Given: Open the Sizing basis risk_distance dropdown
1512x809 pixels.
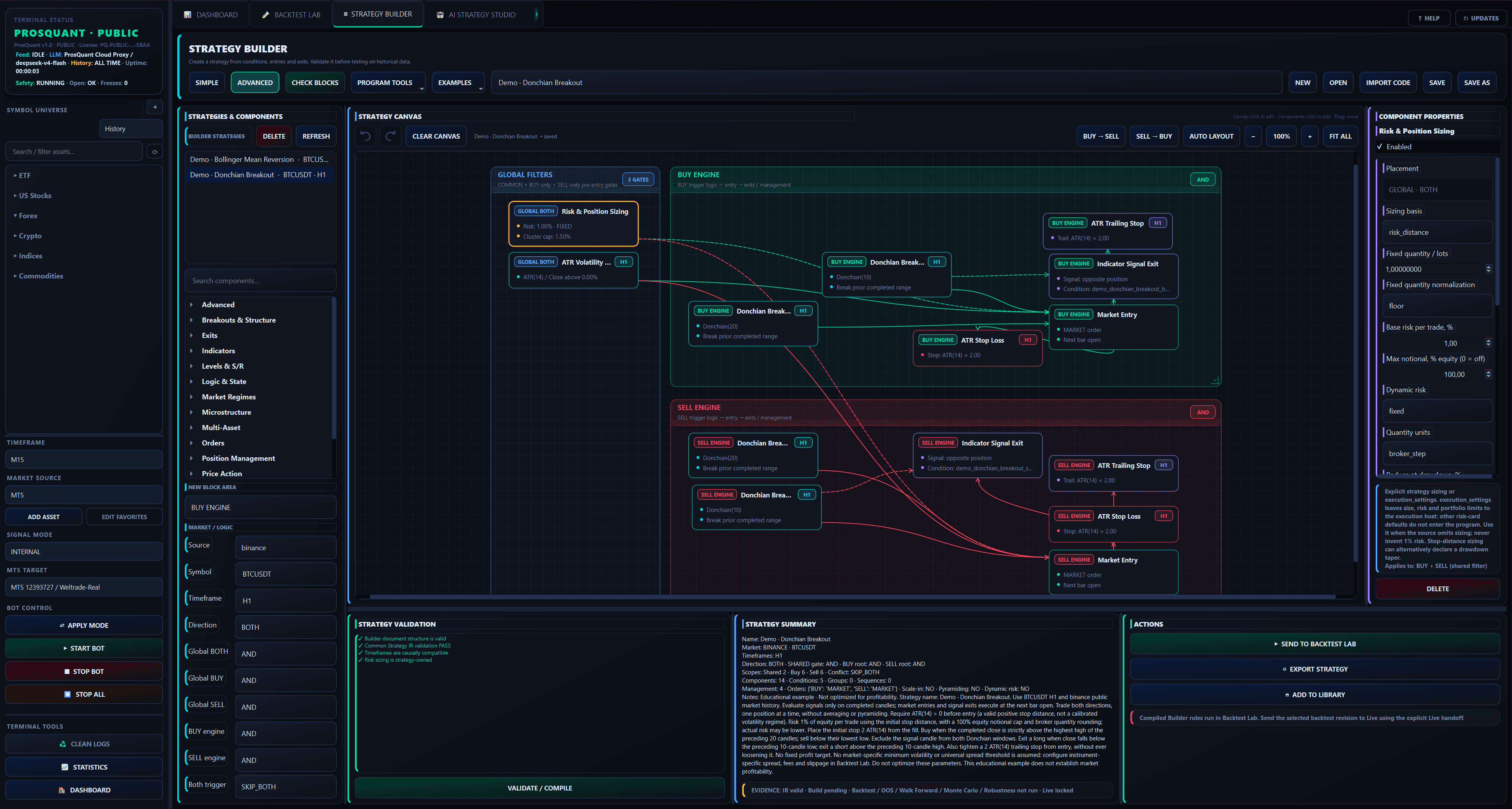Looking at the screenshot, I should tap(1438, 232).
